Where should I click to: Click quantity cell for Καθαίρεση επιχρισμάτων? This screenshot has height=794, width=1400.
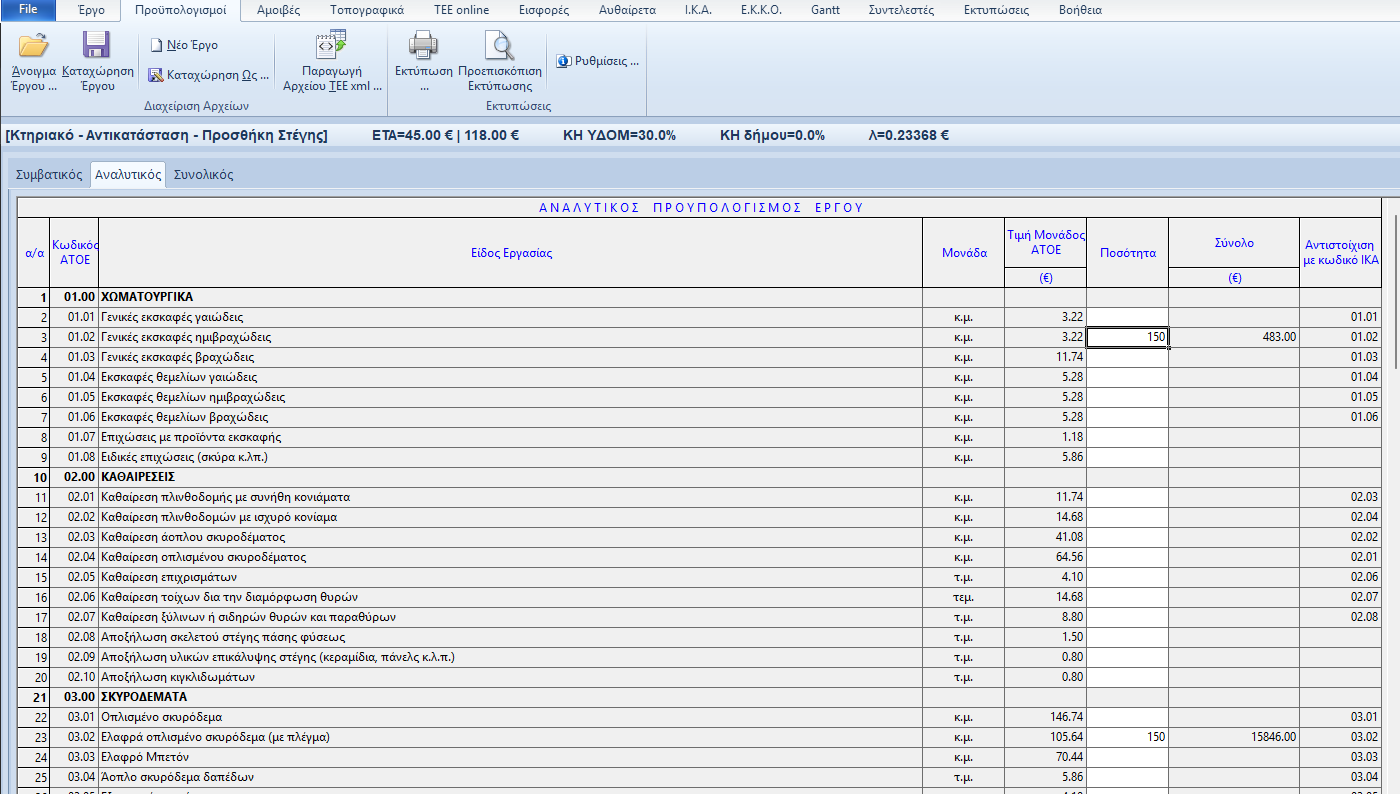coord(1127,577)
